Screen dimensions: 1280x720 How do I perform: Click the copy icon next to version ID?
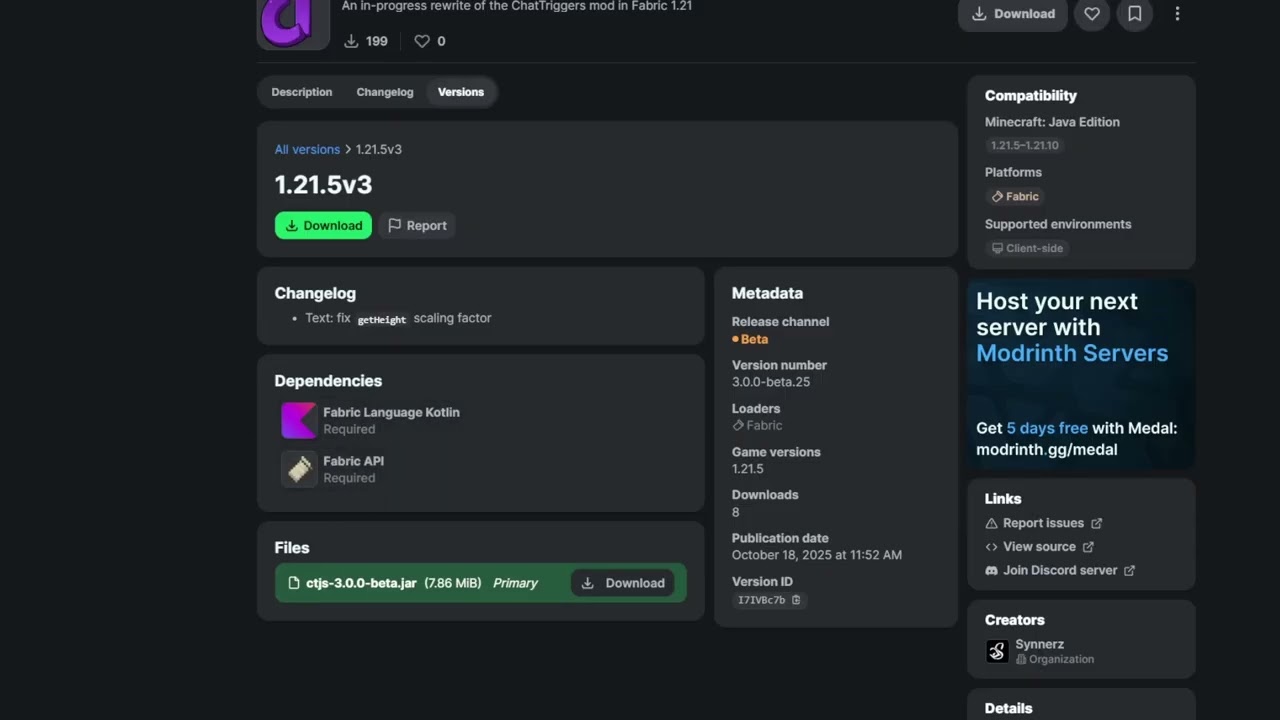point(797,600)
